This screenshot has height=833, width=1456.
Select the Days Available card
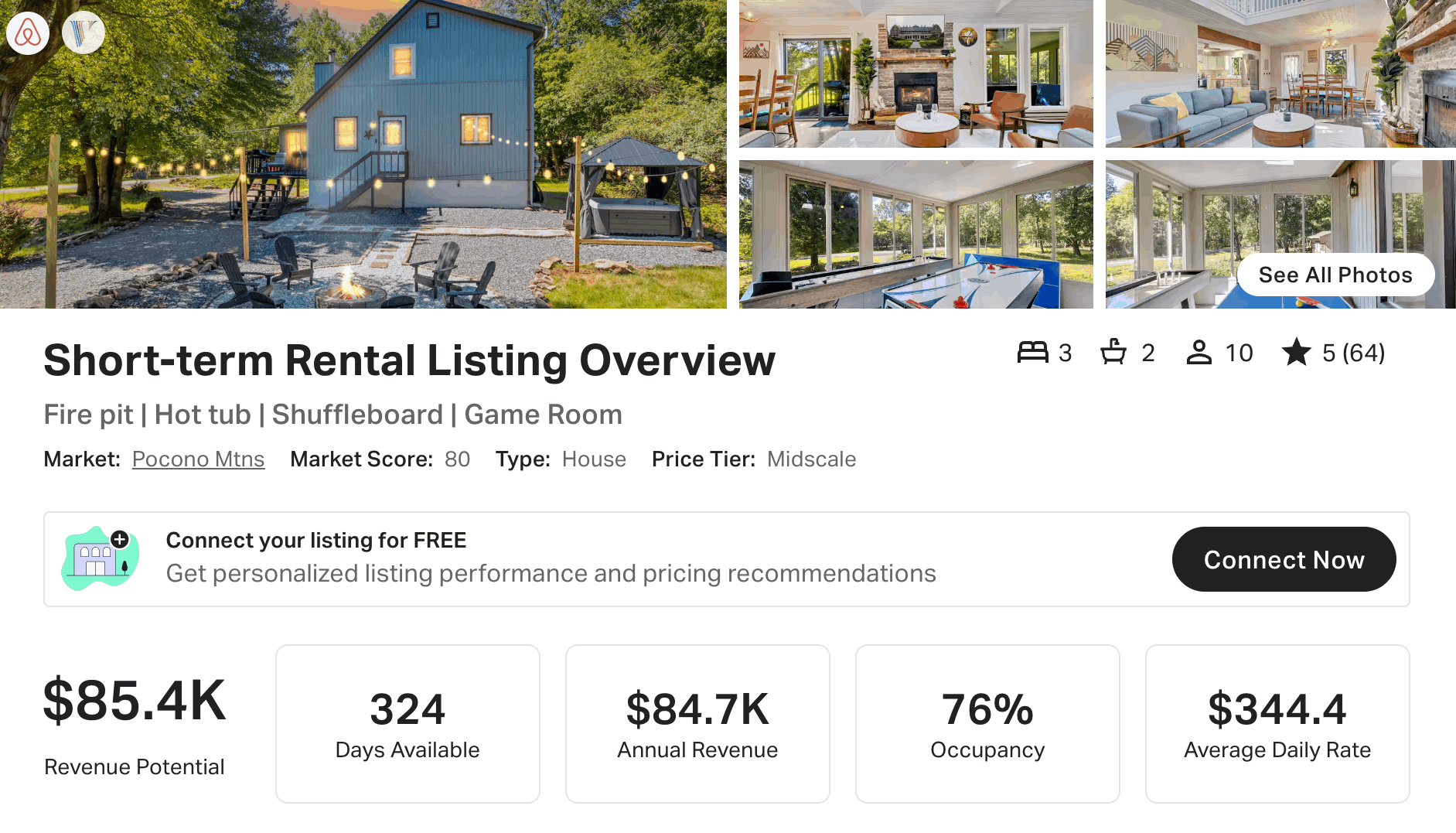tap(407, 724)
